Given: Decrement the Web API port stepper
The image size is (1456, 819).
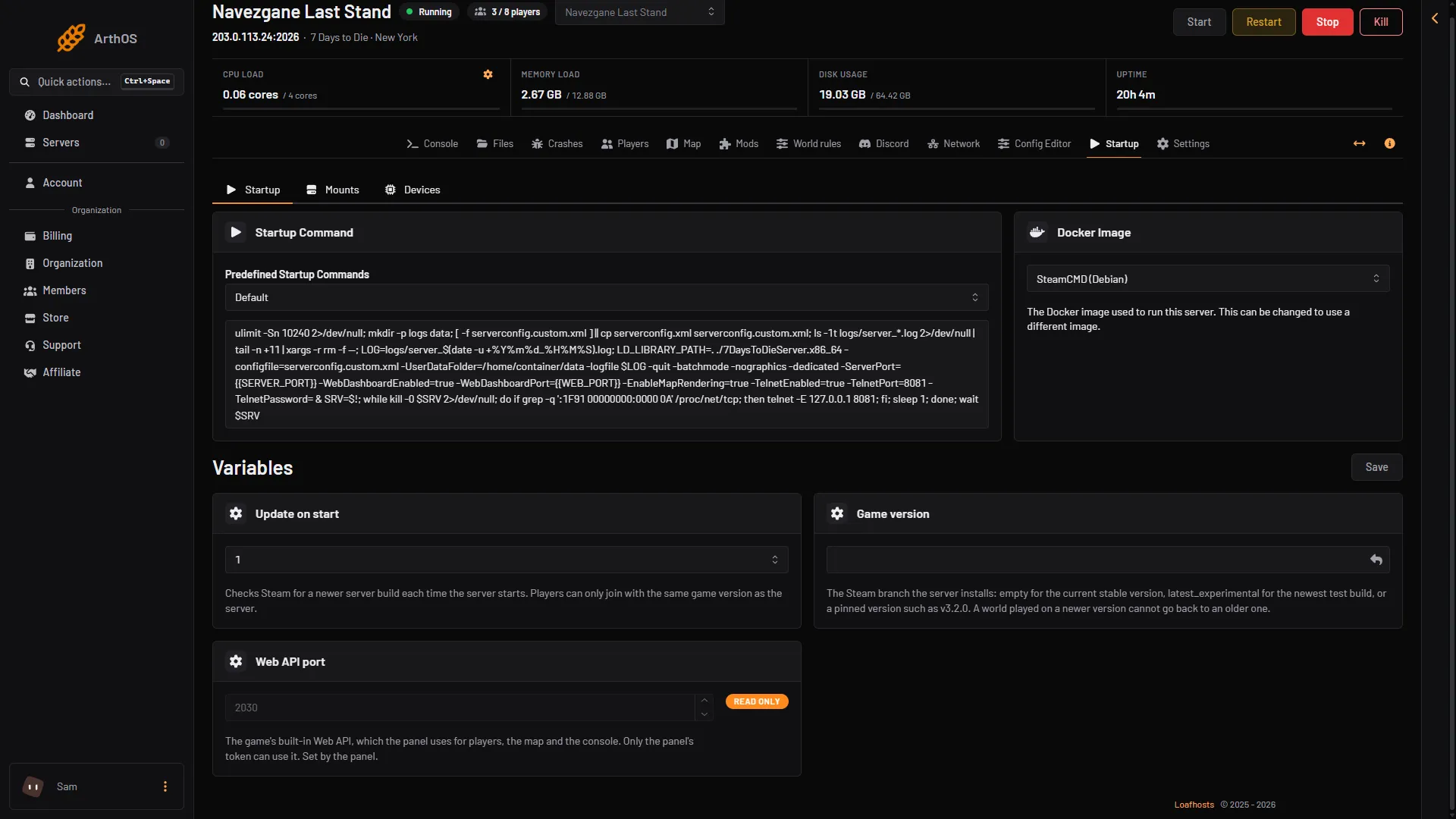Looking at the screenshot, I should coord(704,714).
